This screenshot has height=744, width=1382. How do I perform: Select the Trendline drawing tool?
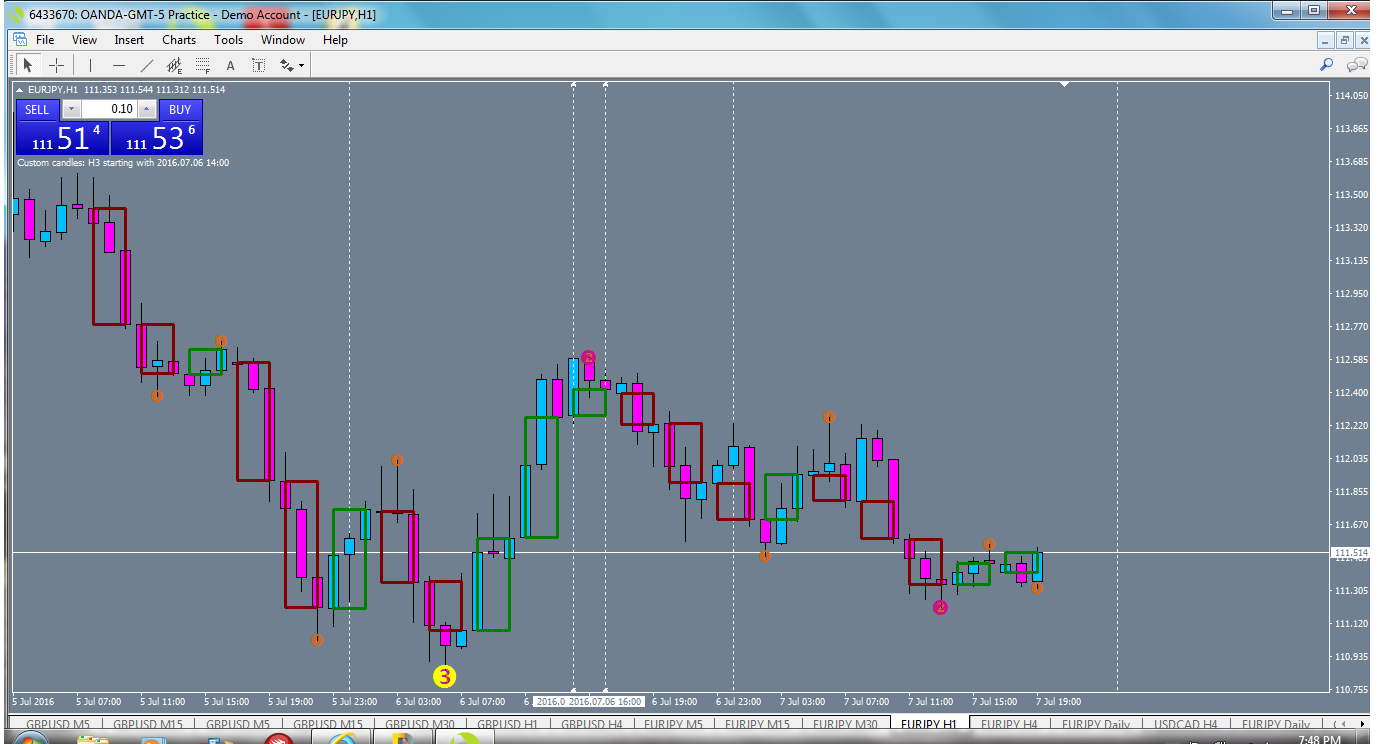click(x=146, y=64)
